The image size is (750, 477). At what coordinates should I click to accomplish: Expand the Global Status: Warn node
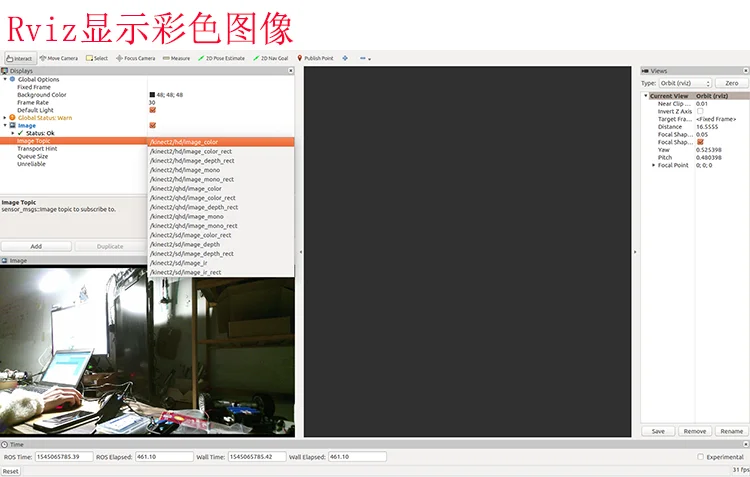pyautogui.click(x=5, y=117)
